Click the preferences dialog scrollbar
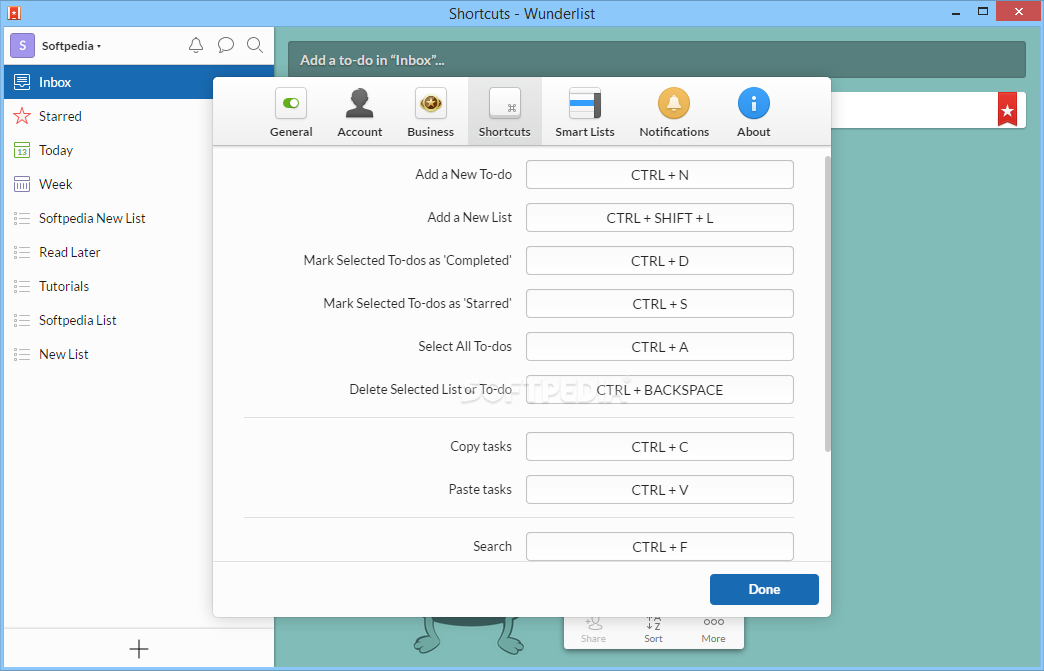Image resolution: width=1044 pixels, height=671 pixels. coord(828,304)
